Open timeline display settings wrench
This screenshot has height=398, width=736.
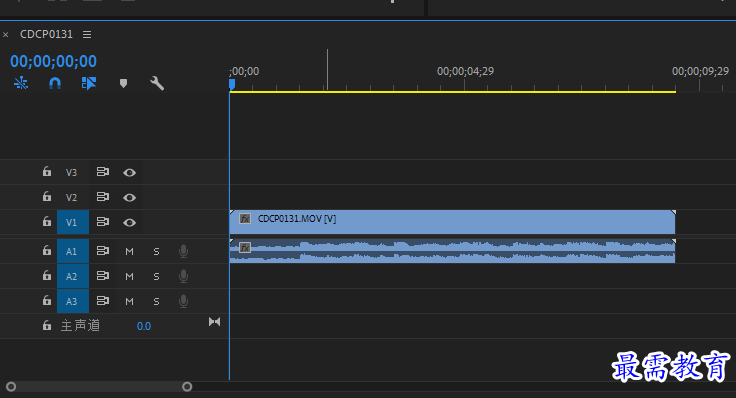157,84
